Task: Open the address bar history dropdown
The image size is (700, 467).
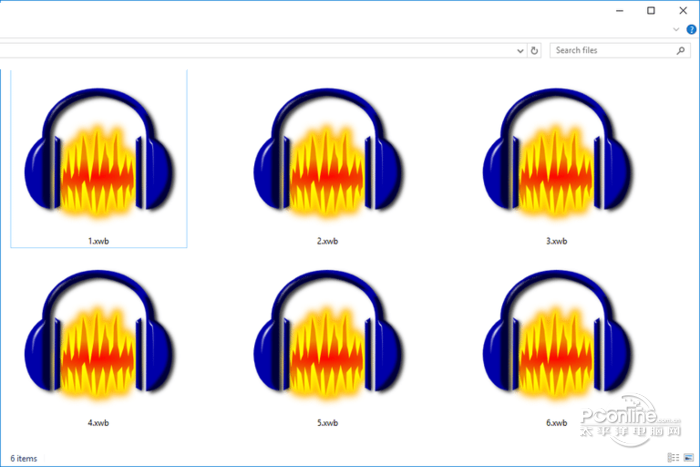Action: click(x=520, y=50)
